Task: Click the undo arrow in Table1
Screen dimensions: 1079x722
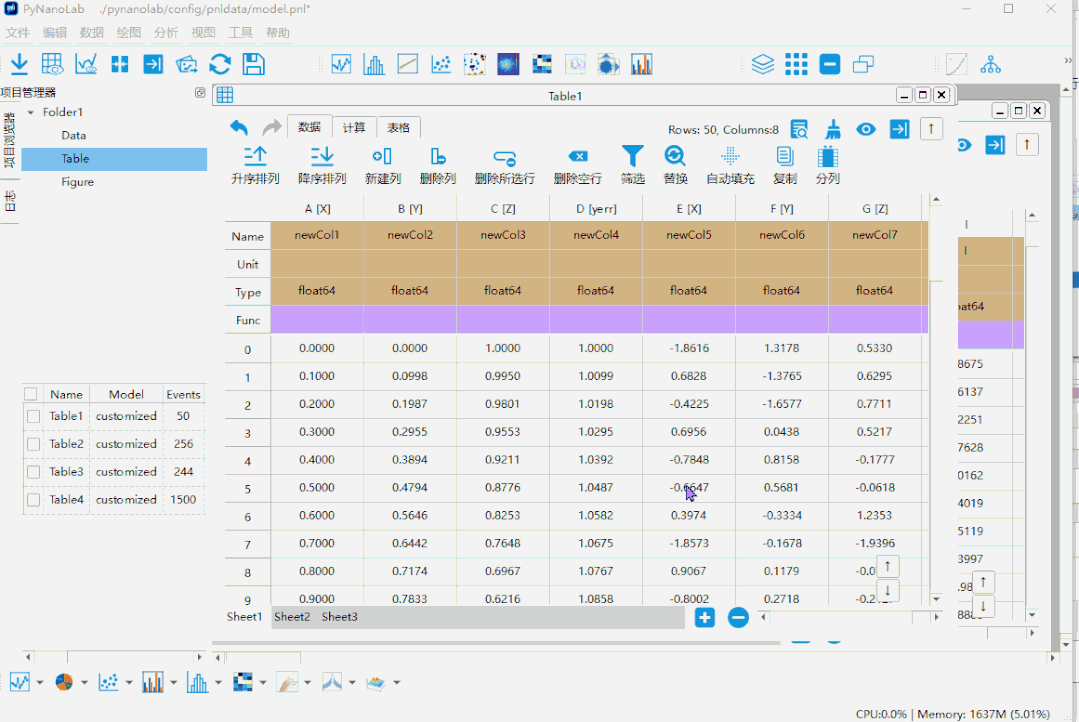Action: point(239,127)
